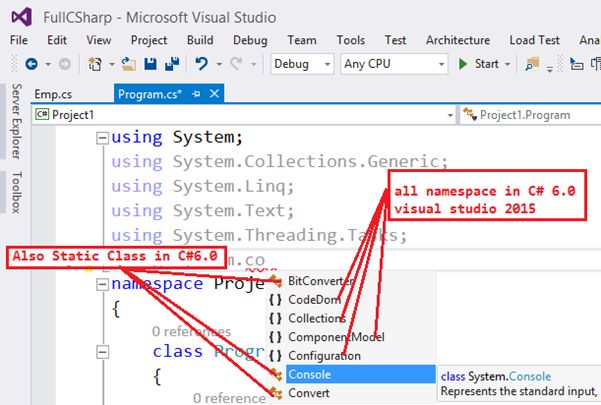Screen dimensions: 601x405
Task: Select CodeDom in the IntelliSense list
Action: 314,299
